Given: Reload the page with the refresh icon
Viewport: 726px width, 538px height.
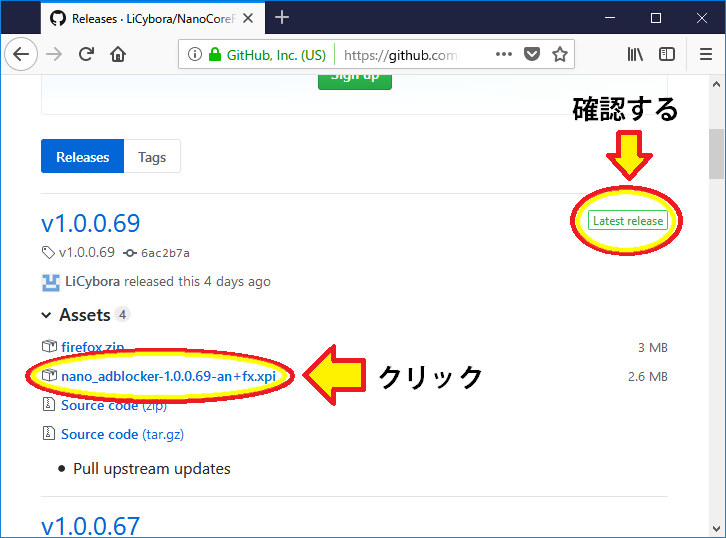Looking at the screenshot, I should point(87,54).
